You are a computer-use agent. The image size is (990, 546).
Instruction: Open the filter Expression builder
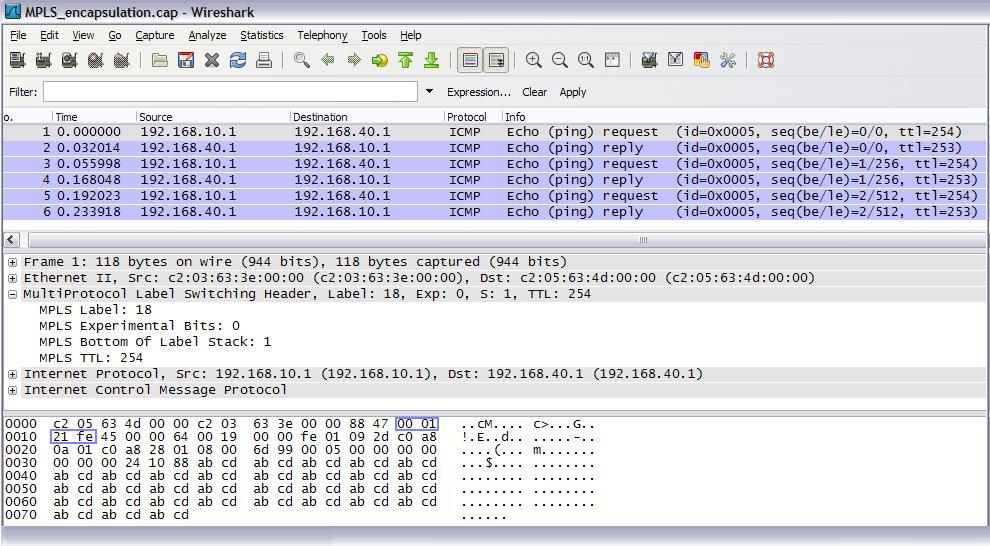tap(479, 92)
